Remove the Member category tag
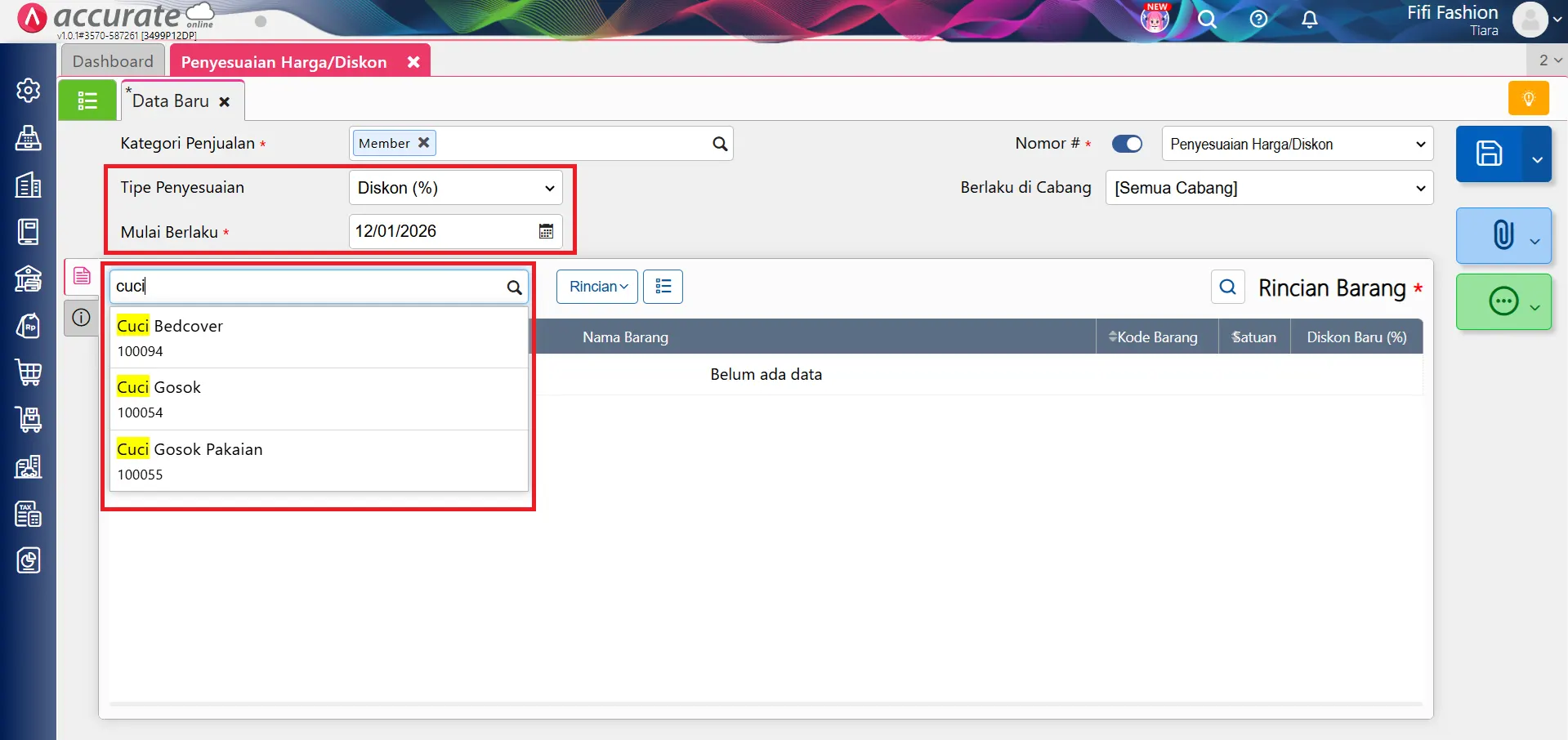Viewport: 1568px width, 740px height. (x=423, y=143)
